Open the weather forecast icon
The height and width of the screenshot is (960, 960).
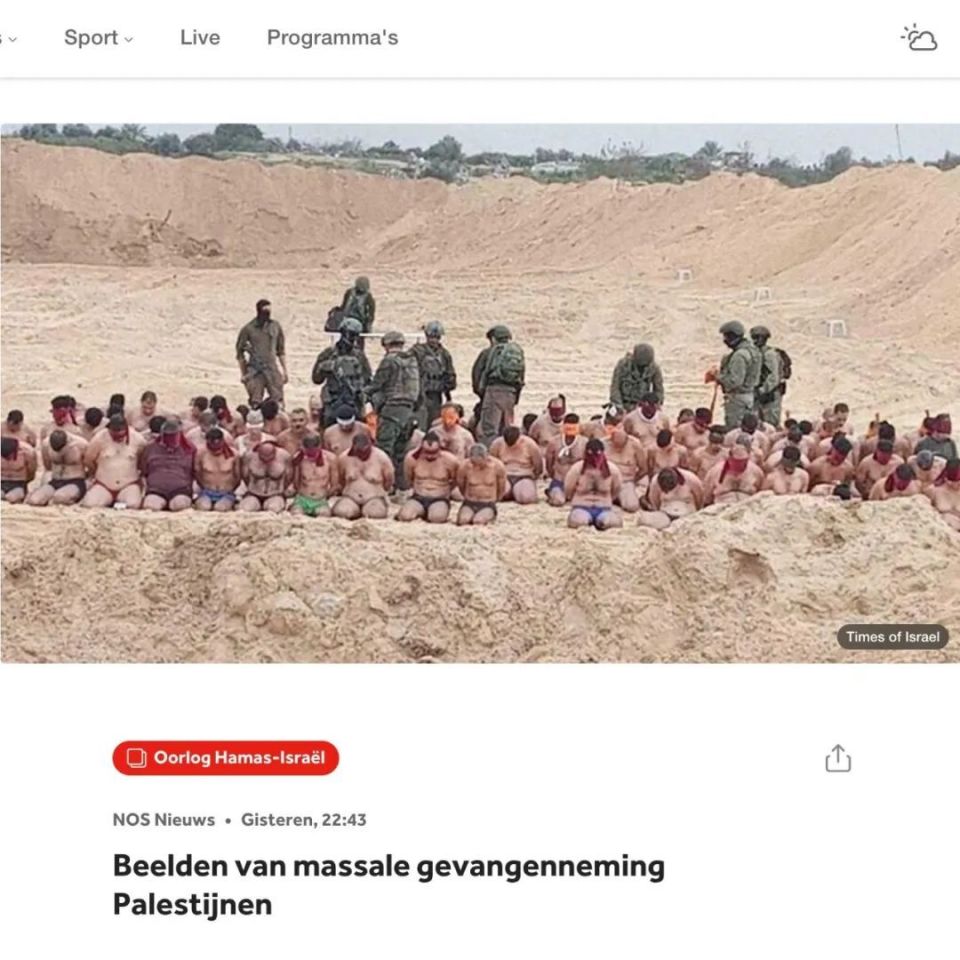[x=919, y=38]
